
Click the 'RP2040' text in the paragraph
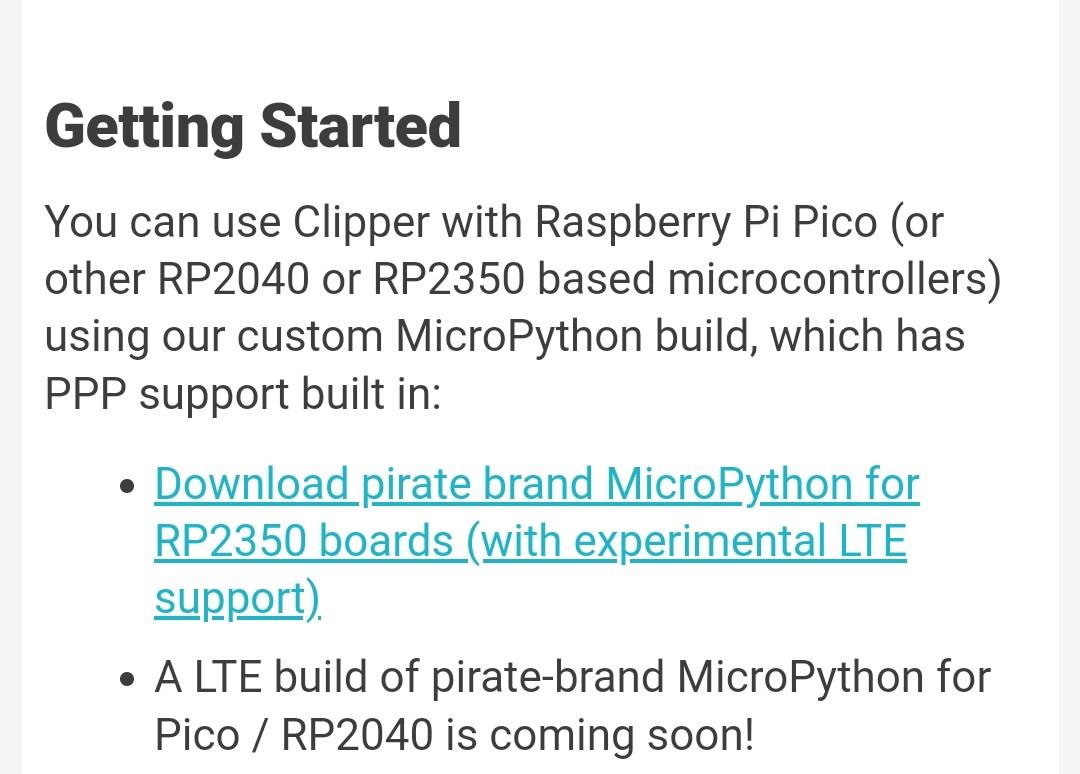point(233,280)
